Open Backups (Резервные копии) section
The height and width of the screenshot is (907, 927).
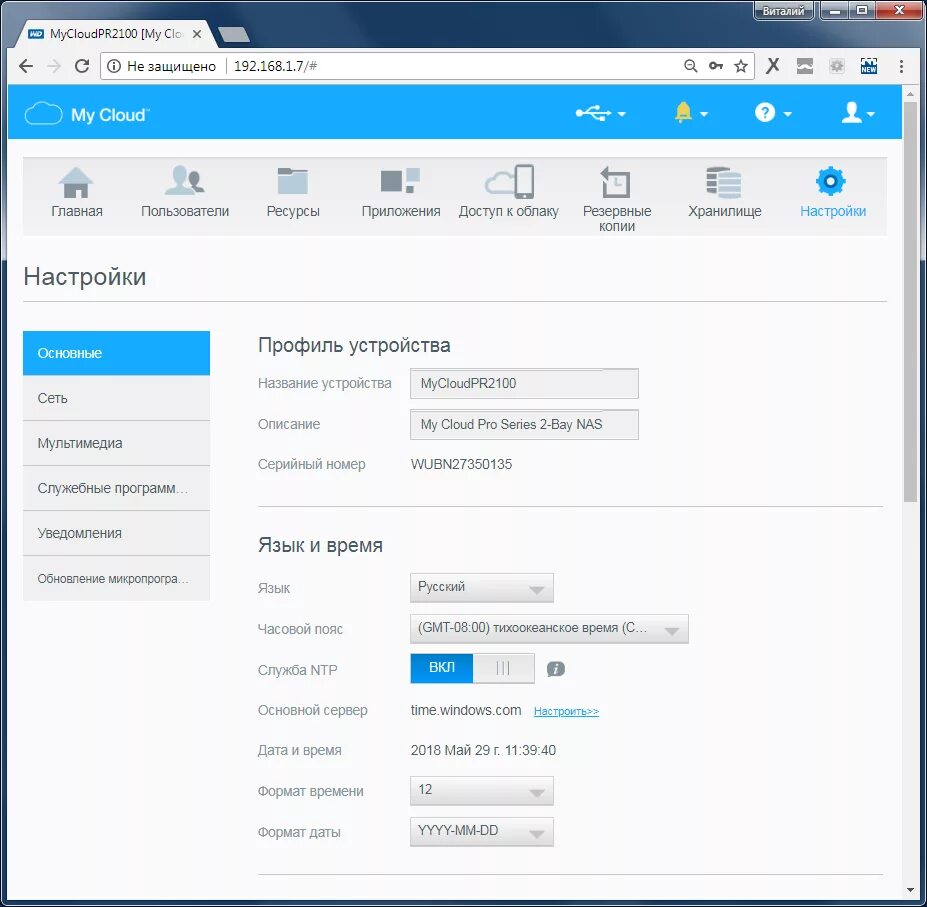[x=617, y=199]
